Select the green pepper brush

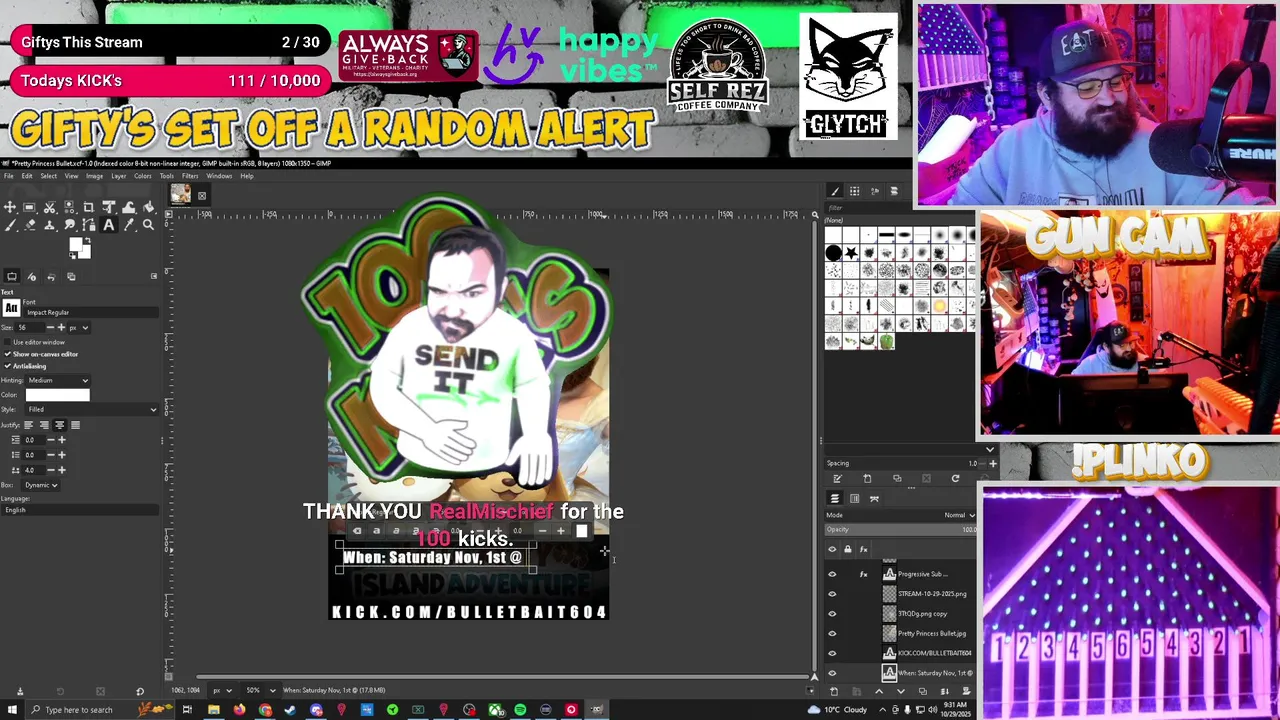tap(887, 342)
